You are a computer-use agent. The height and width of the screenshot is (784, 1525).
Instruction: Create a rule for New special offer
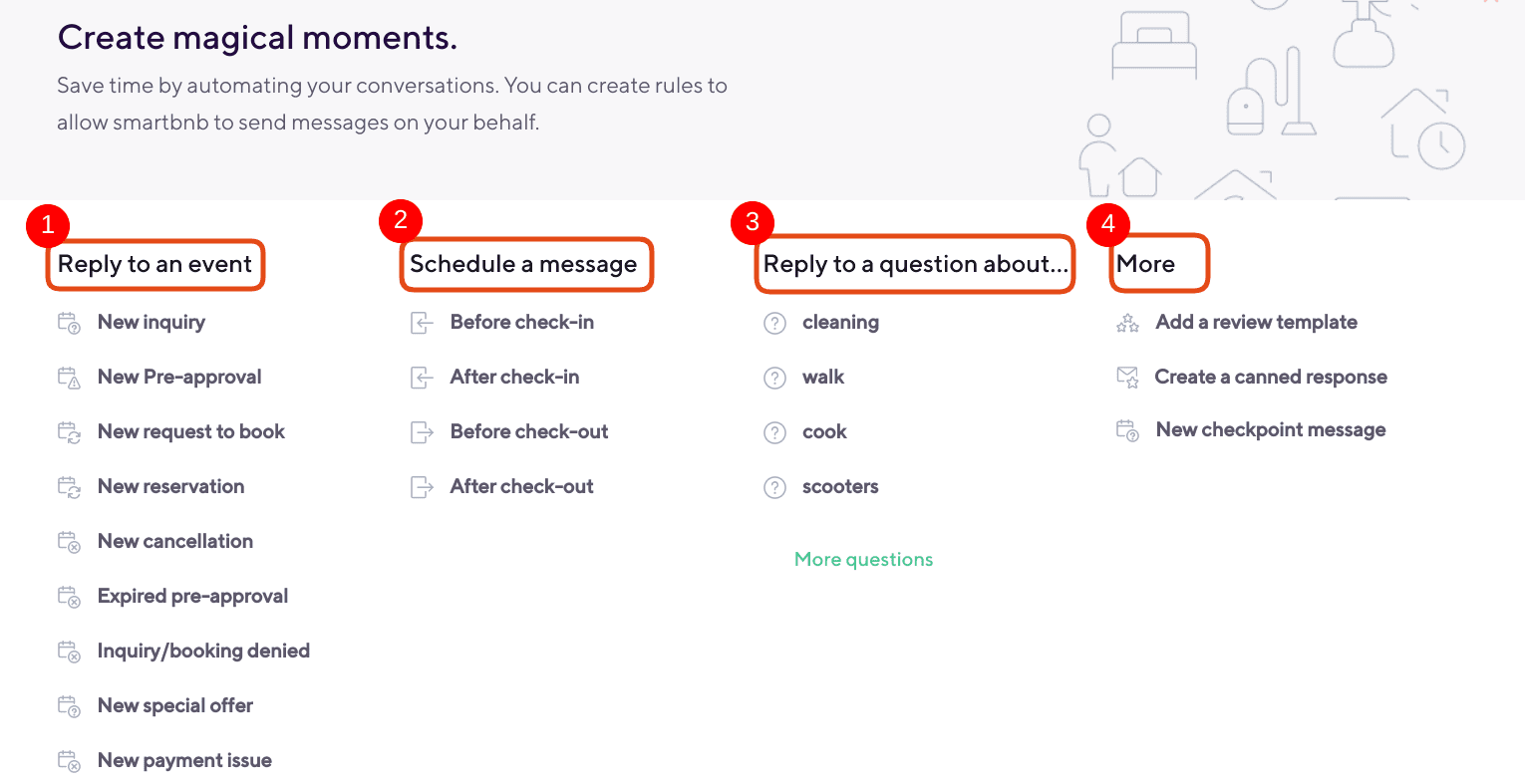174,705
